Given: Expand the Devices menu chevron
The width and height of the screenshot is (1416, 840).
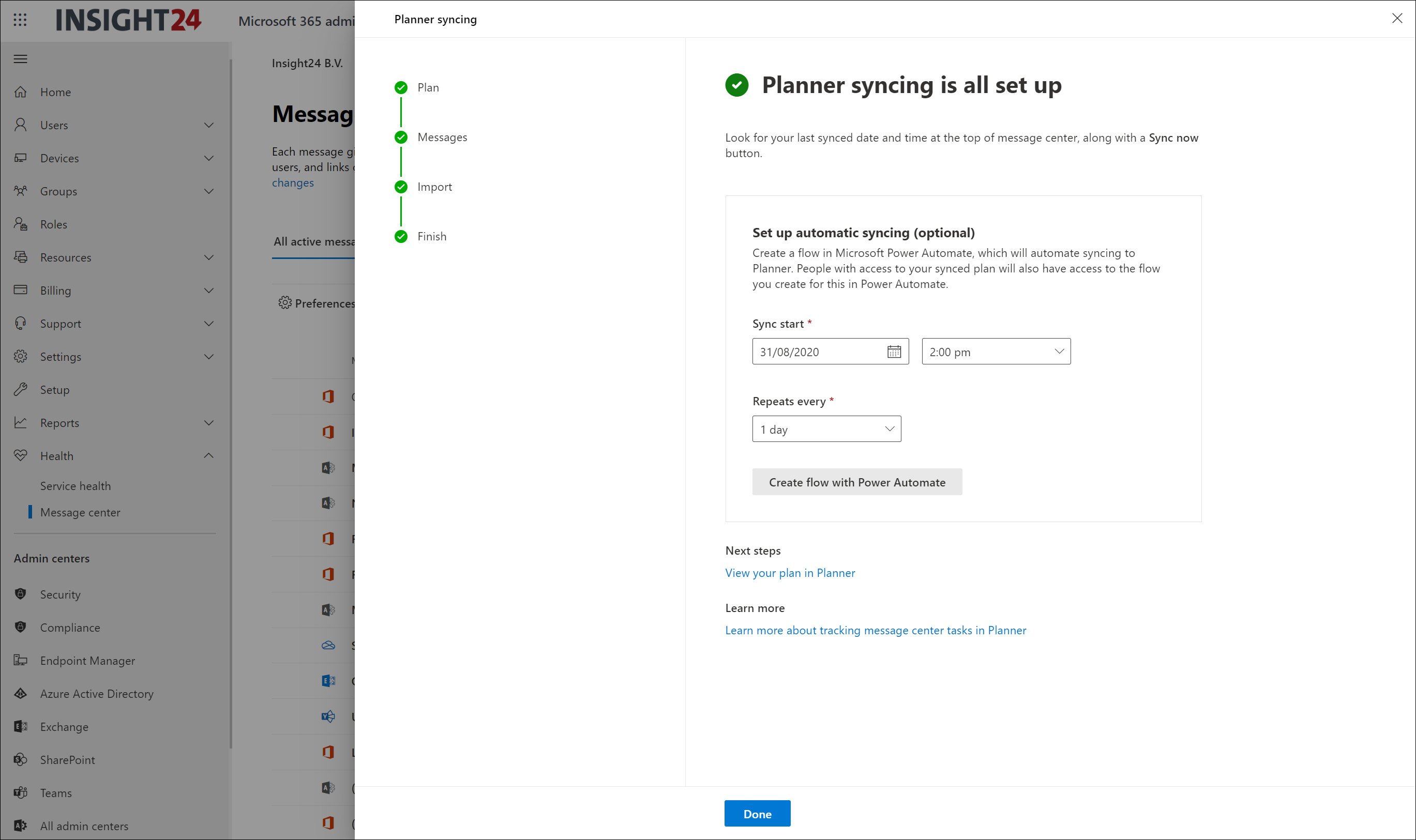Looking at the screenshot, I should point(209,158).
